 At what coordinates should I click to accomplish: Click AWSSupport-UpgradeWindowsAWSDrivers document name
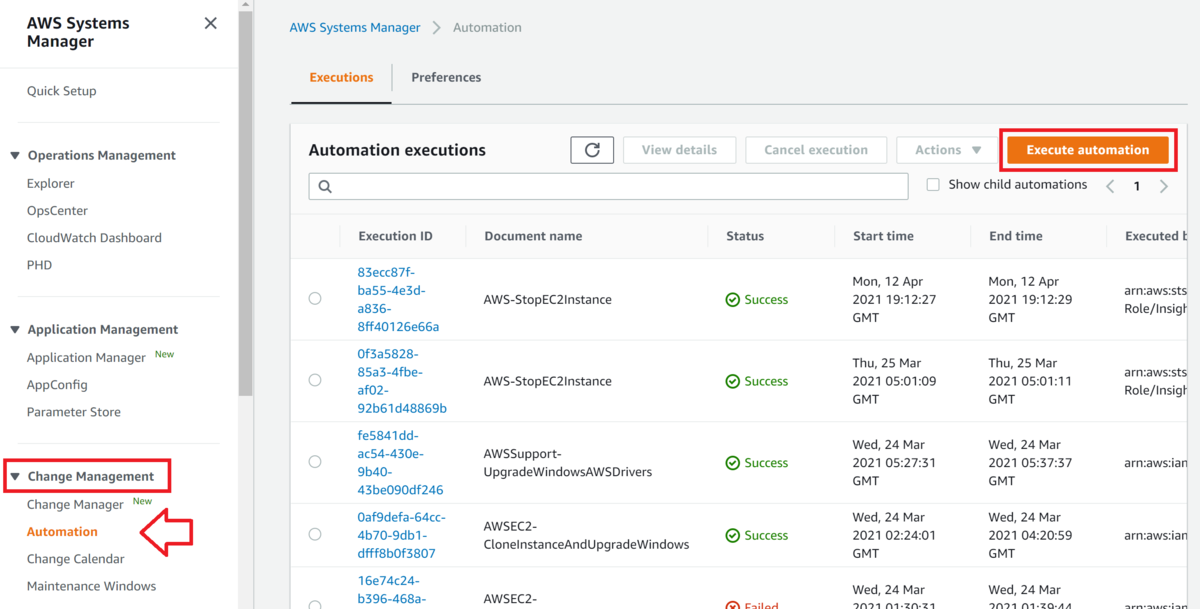coord(568,463)
